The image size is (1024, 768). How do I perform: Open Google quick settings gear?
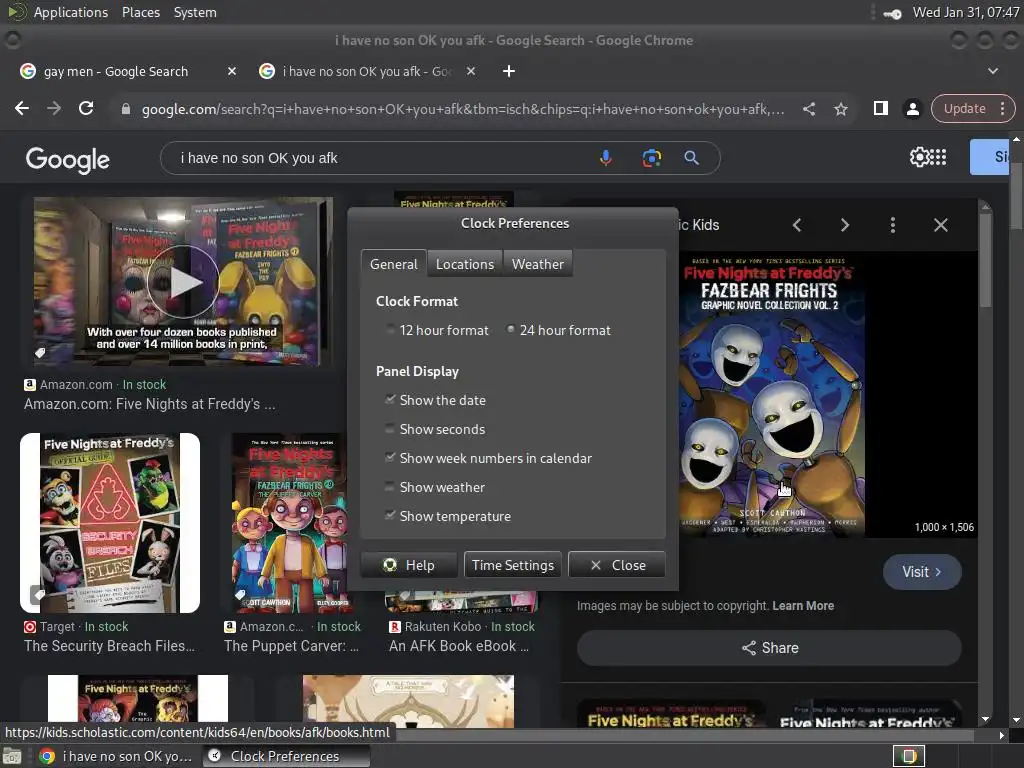pyautogui.click(x=919, y=157)
